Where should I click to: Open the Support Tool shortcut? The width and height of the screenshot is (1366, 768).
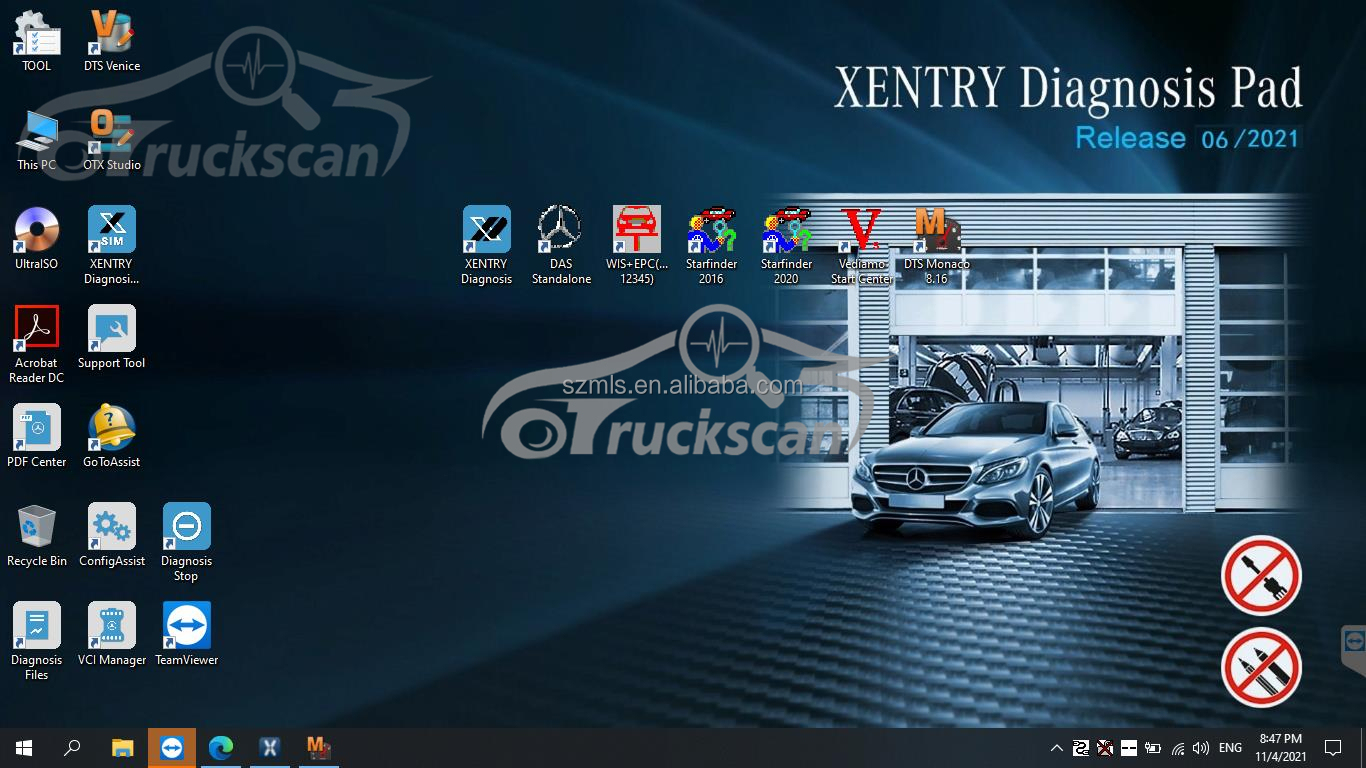[111, 330]
